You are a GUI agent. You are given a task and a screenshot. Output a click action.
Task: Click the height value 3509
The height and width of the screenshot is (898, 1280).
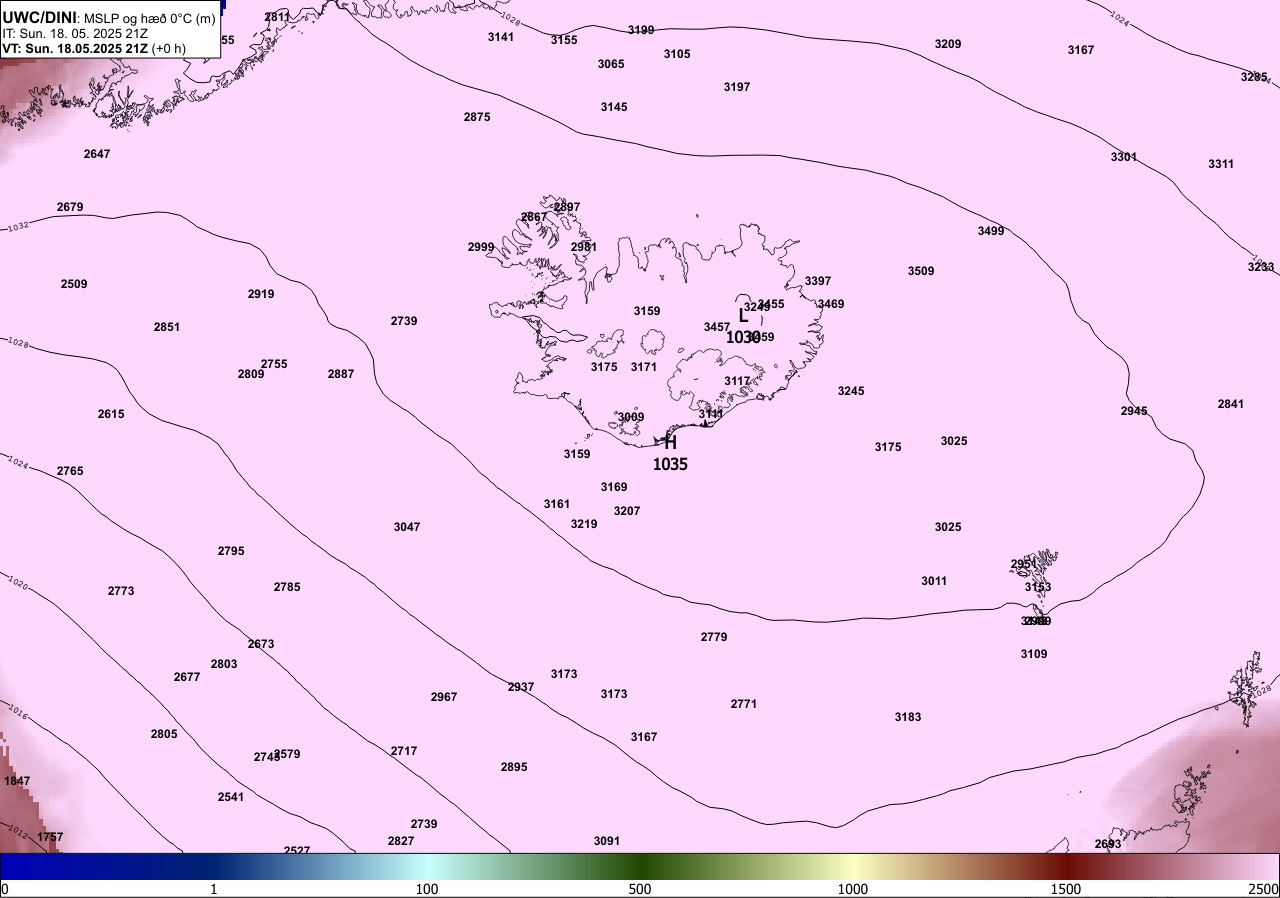pos(921,271)
